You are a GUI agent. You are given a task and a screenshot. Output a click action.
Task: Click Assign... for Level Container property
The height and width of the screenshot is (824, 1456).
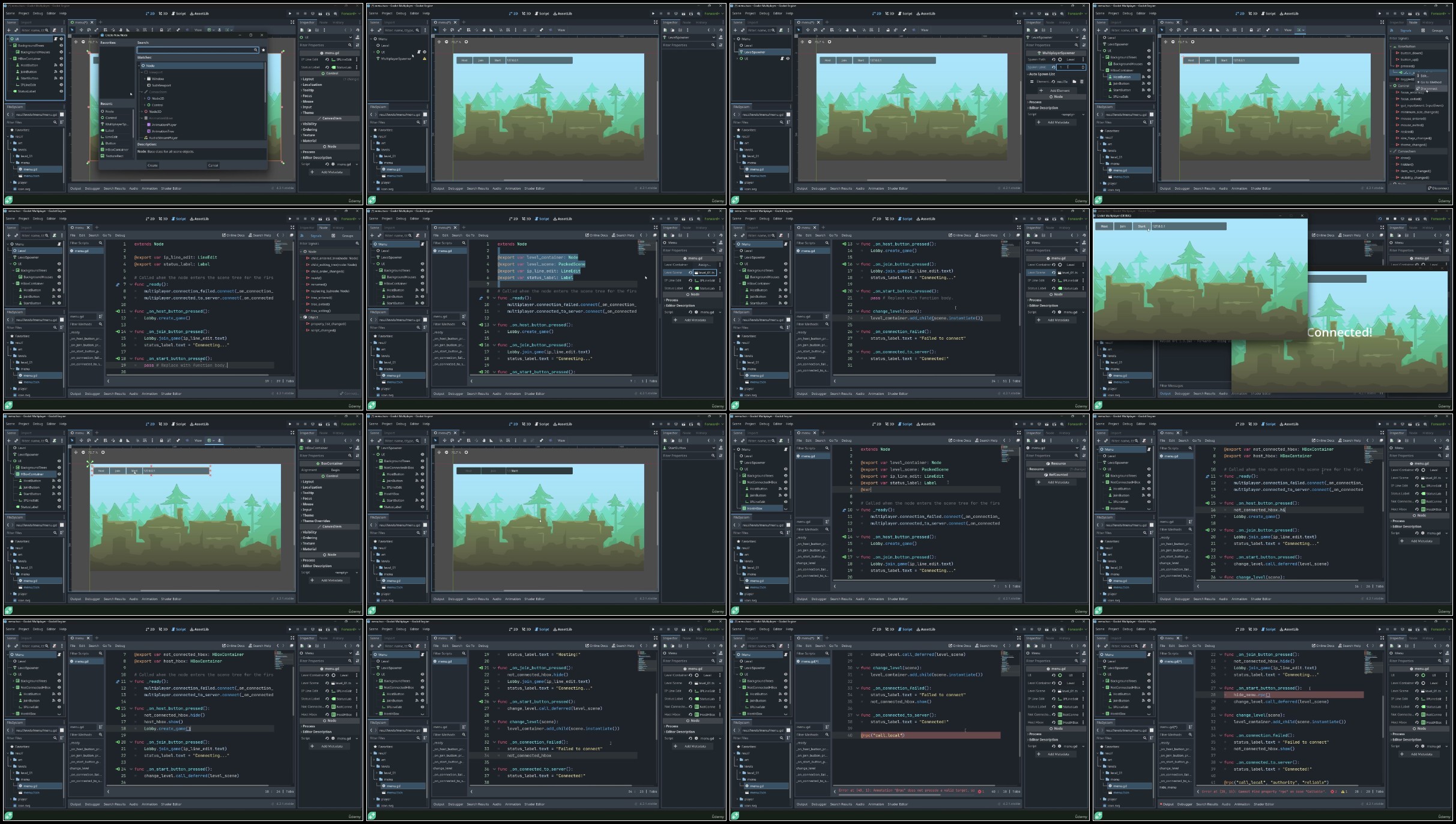(705, 265)
